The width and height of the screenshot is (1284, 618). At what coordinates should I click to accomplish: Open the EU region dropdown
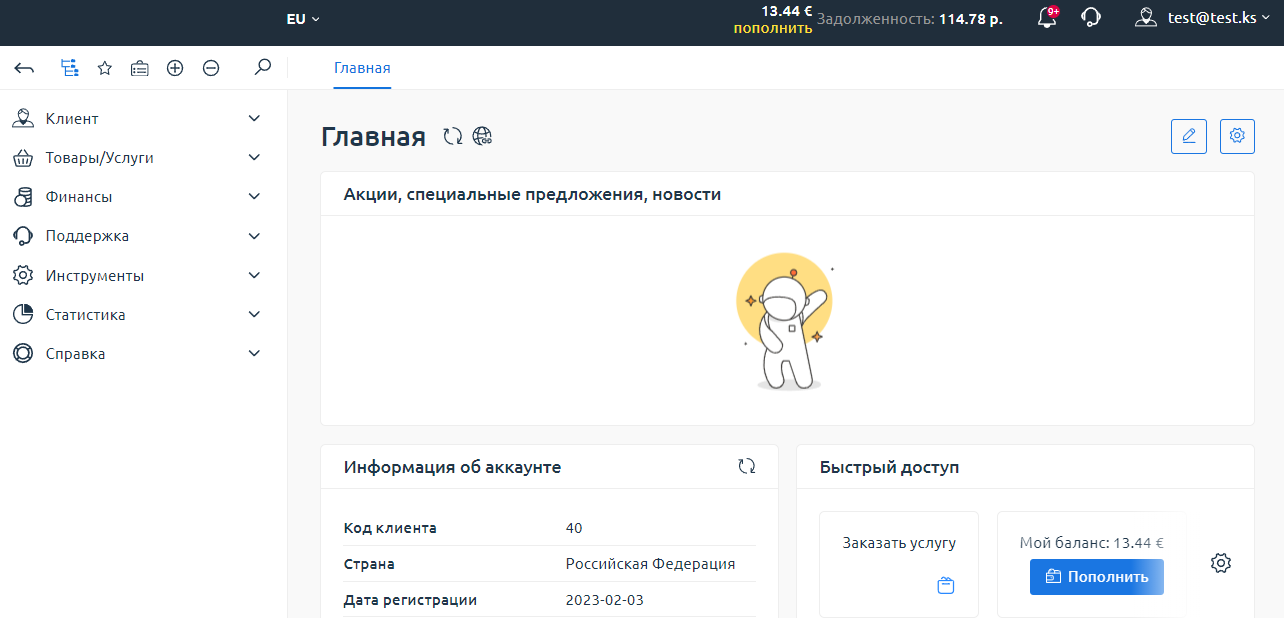click(x=303, y=19)
